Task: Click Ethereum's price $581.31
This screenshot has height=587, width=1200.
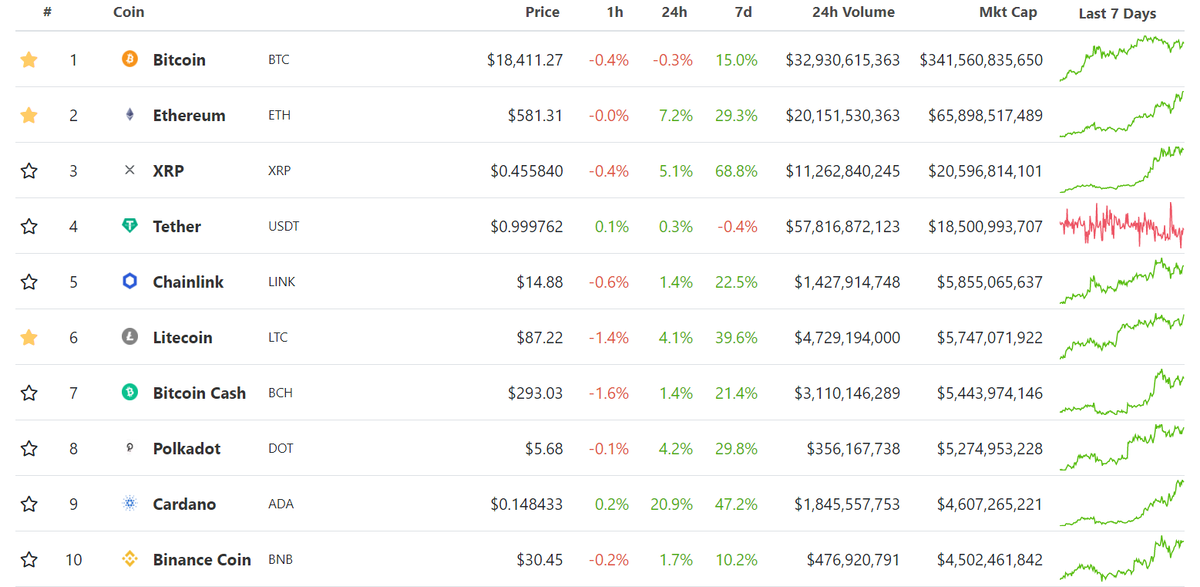Action: (535, 115)
